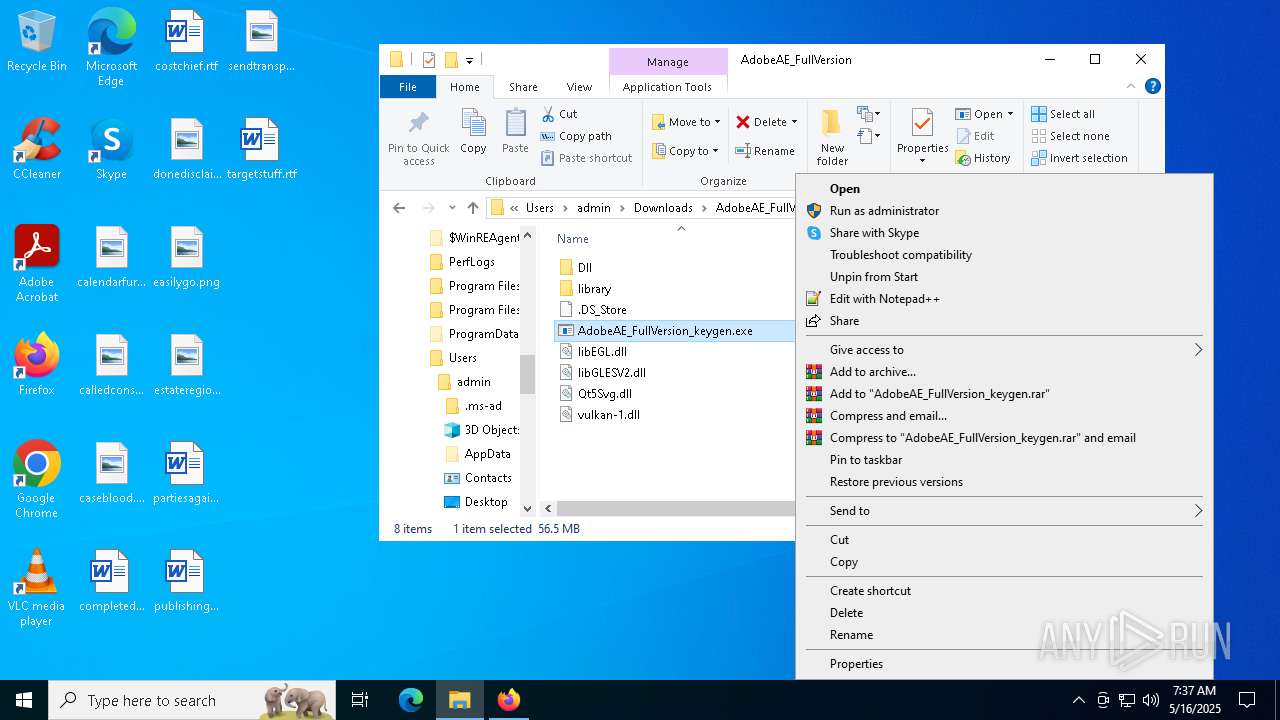Click the Cut scissors icon in ribbon
Viewport: 1280px width, 720px height.
tap(548, 114)
